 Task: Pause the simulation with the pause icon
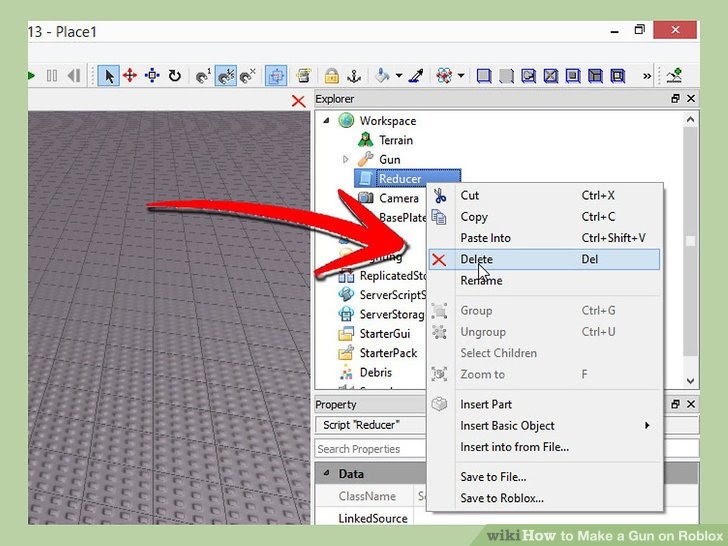click(52, 76)
